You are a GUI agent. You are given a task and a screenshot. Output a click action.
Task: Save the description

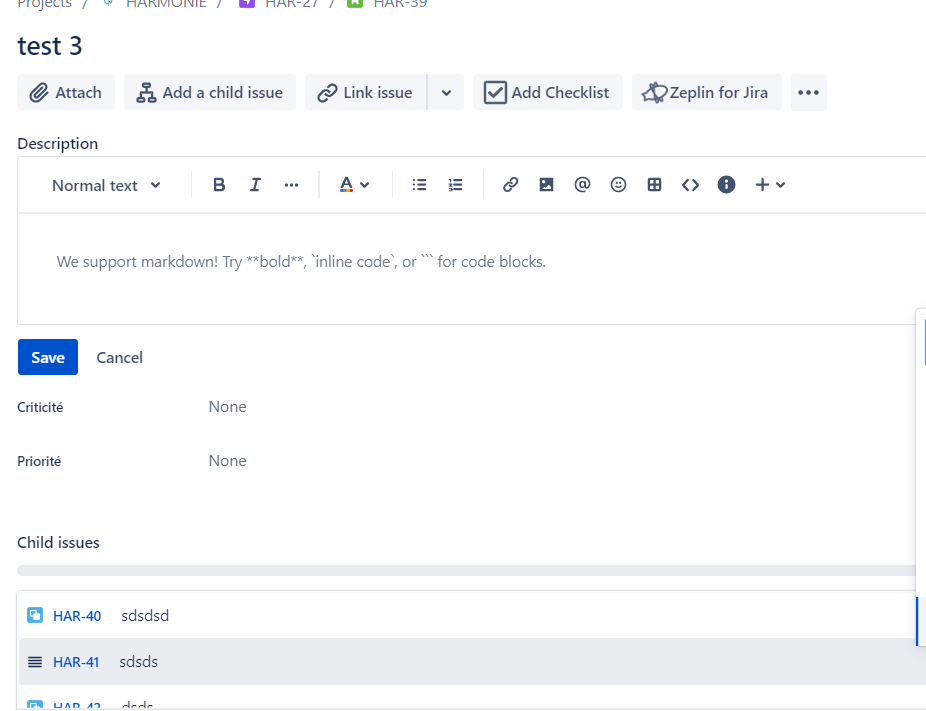[48, 357]
